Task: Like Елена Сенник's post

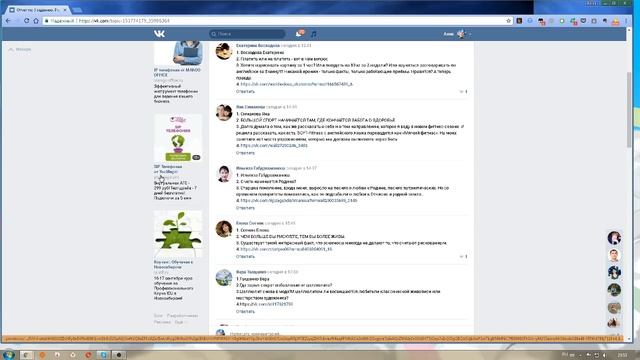Action: [x=463, y=256]
